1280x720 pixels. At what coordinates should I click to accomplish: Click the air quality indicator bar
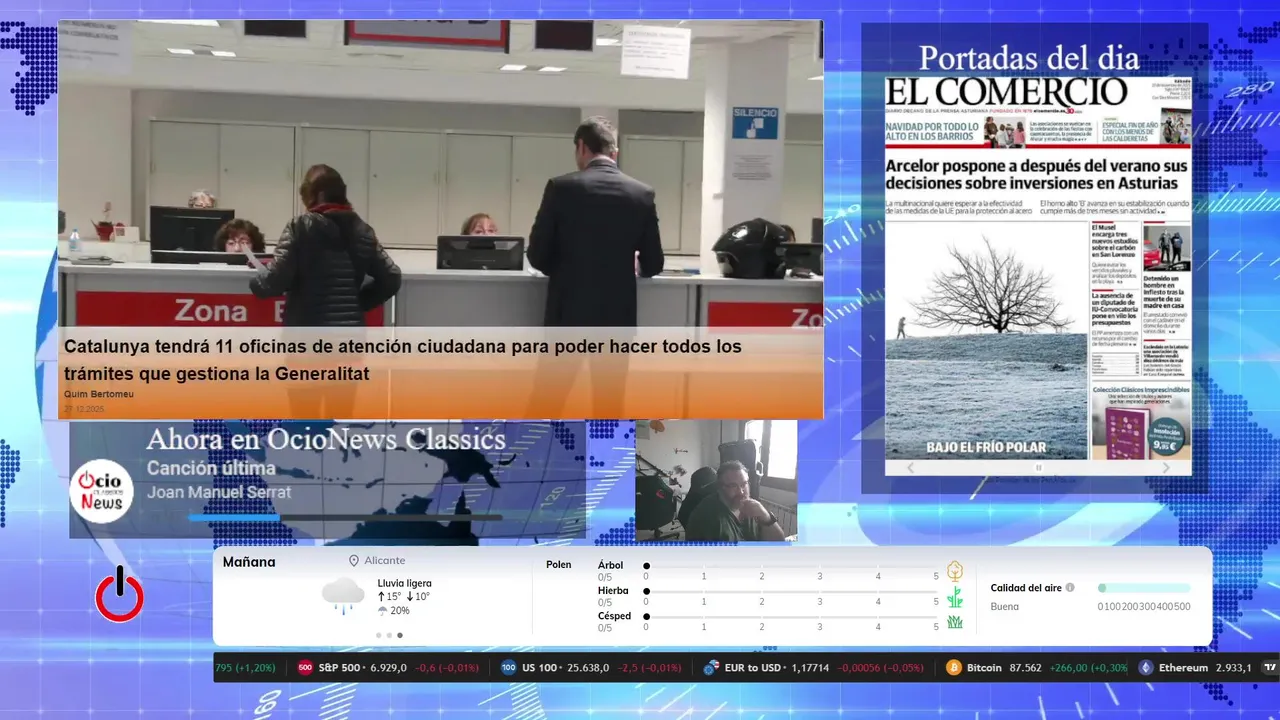click(x=1144, y=588)
